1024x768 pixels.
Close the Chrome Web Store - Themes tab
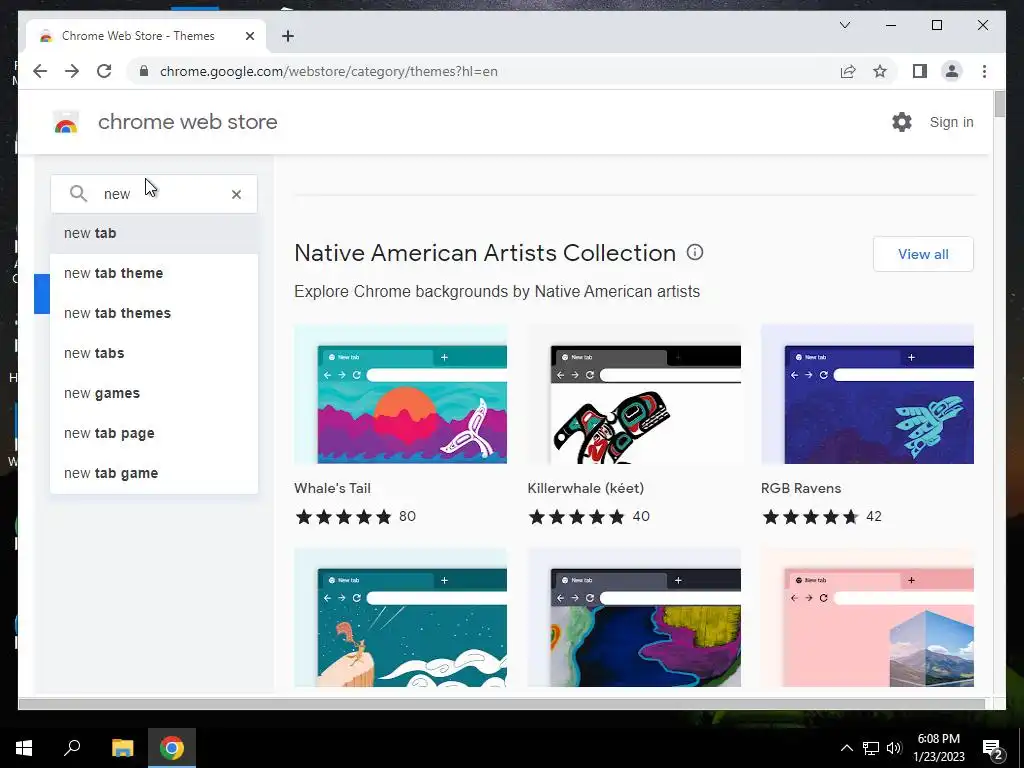click(x=249, y=36)
